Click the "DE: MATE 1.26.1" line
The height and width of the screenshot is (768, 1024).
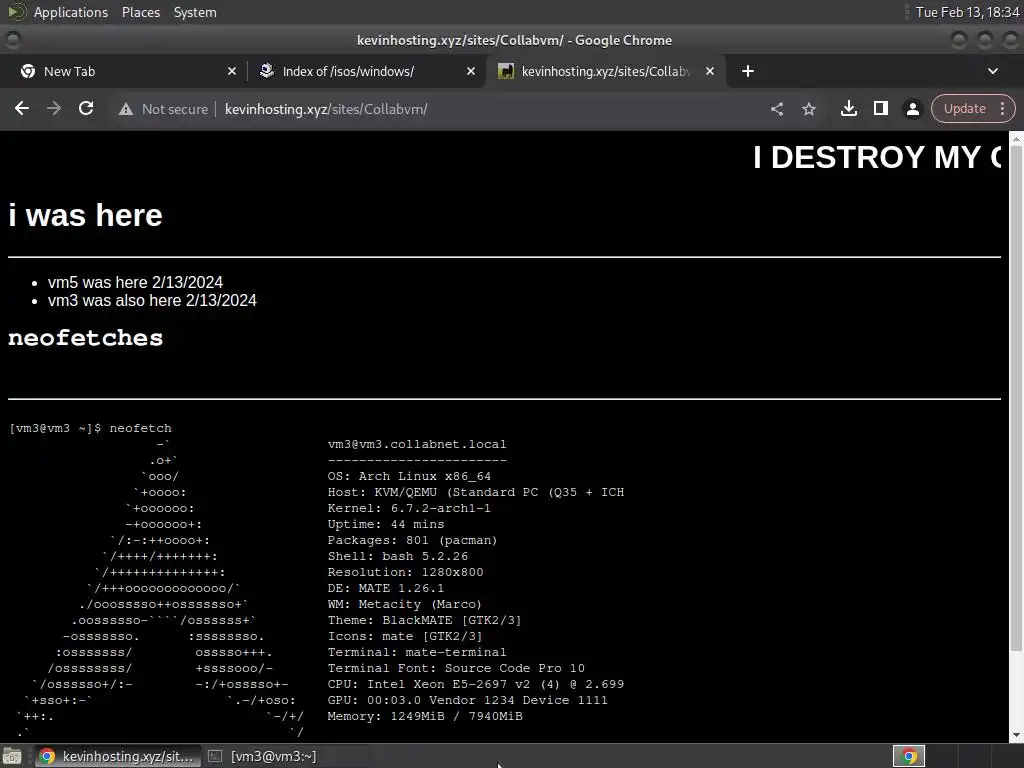pos(385,588)
